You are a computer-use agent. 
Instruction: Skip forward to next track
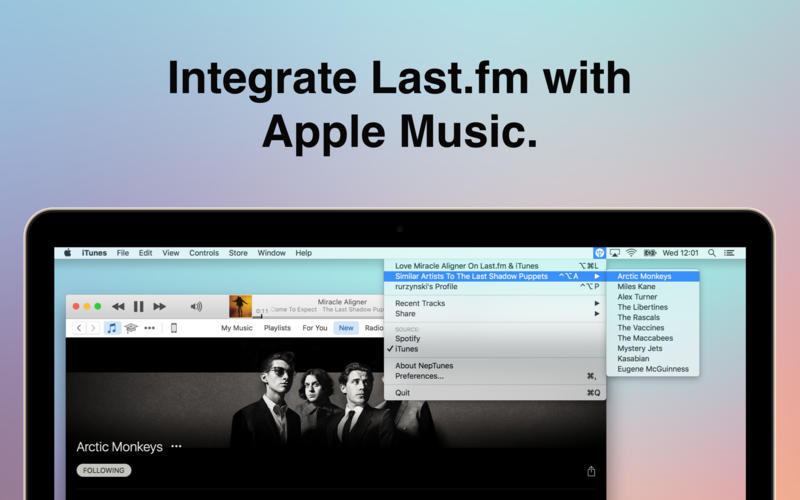click(x=160, y=306)
